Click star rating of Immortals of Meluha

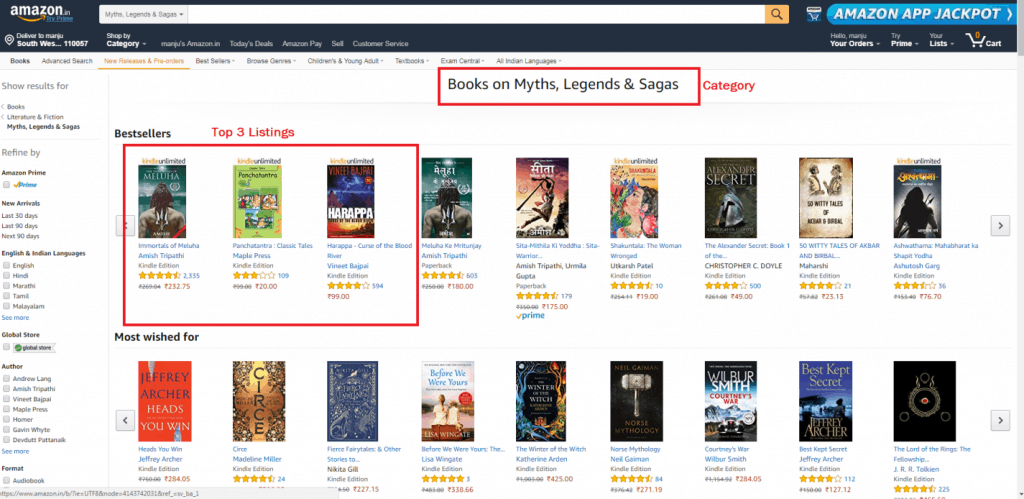(159, 276)
